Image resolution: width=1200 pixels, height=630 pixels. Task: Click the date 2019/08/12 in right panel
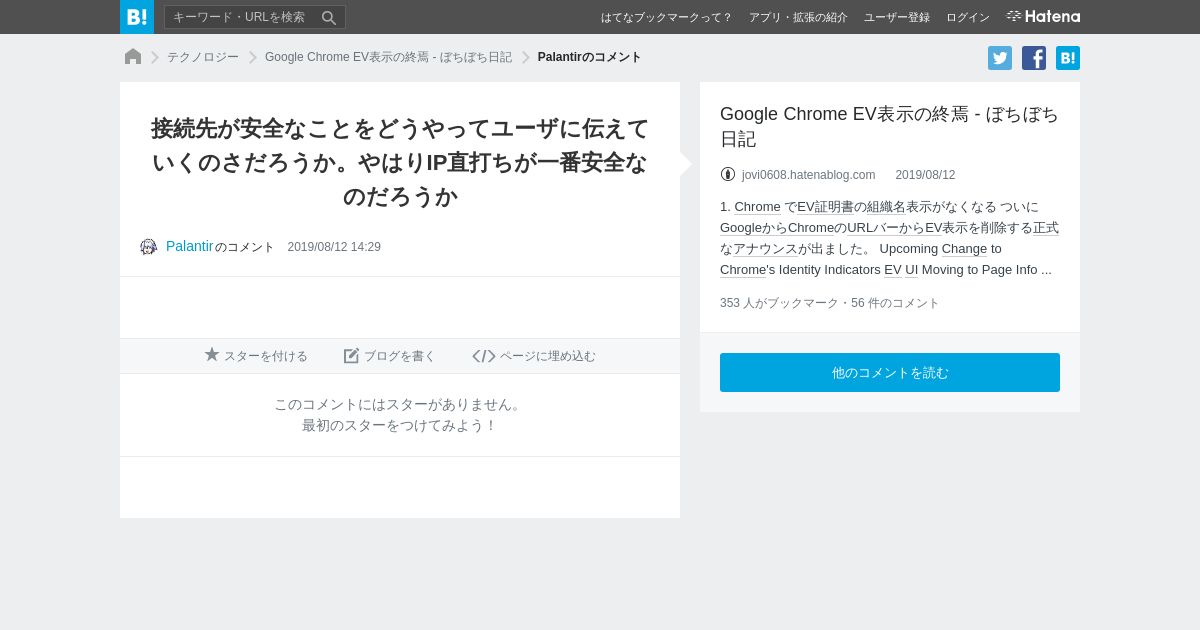pos(925,175)
